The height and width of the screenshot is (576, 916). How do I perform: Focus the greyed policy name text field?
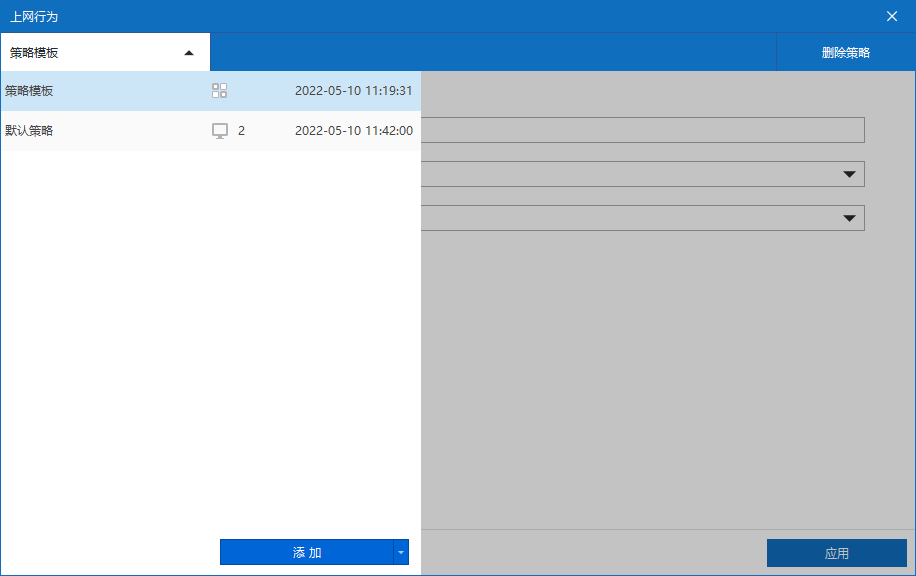tap(643, 130)
